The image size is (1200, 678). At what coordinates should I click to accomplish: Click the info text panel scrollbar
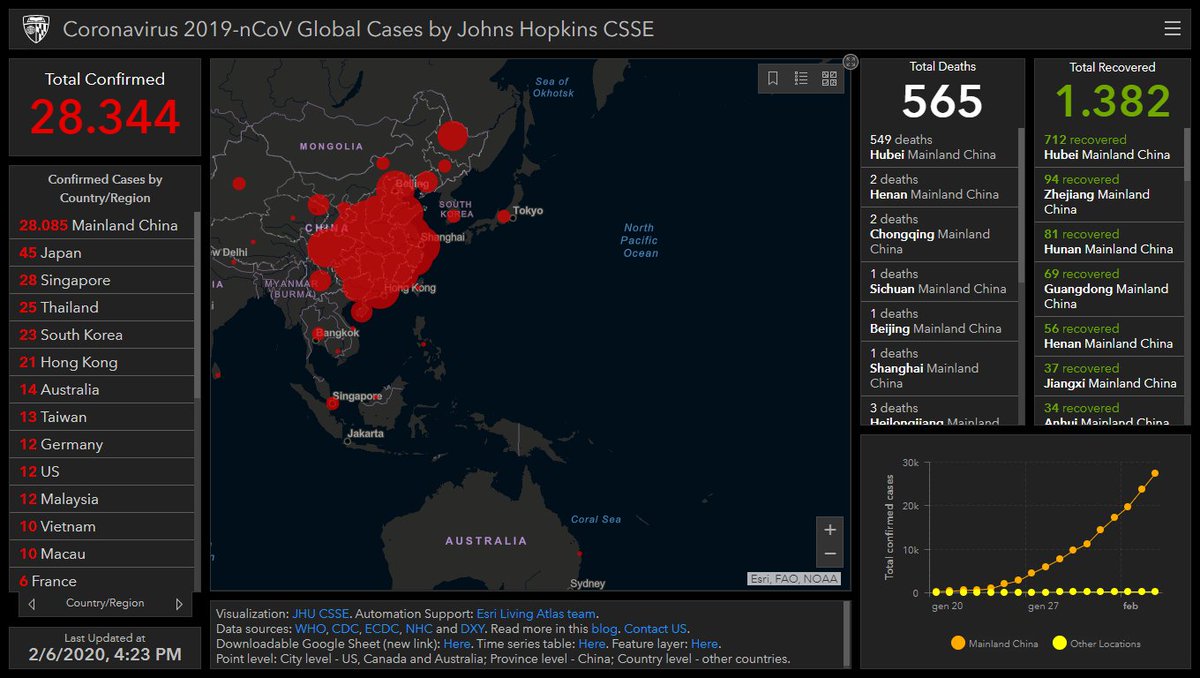[847, 634]
